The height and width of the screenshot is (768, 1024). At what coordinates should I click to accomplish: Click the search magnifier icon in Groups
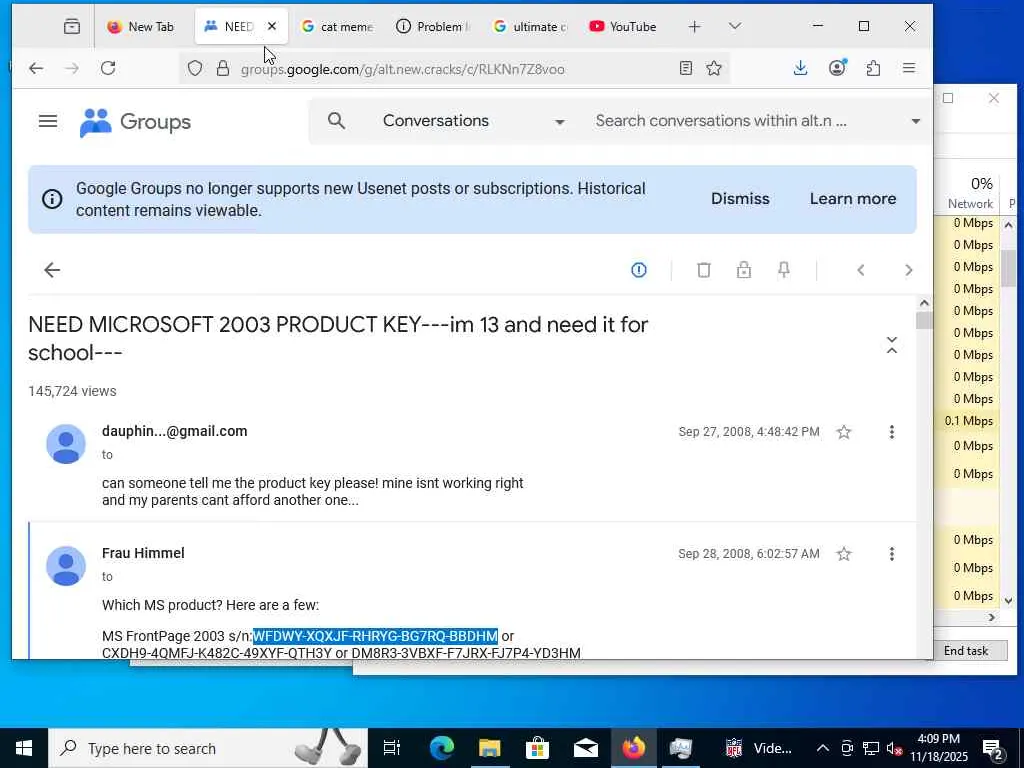coord(336,120)
